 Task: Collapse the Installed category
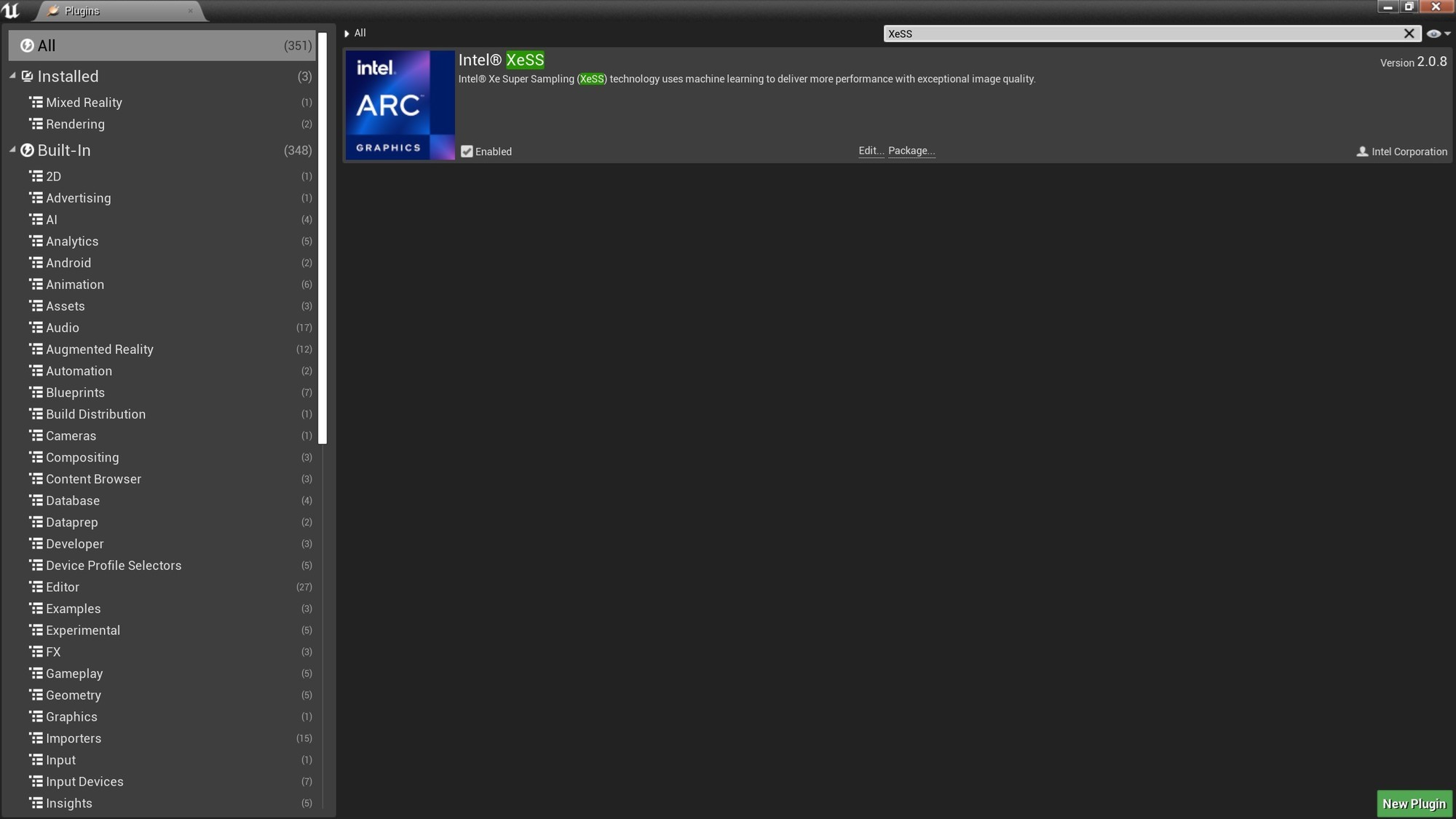pos(12,76)
